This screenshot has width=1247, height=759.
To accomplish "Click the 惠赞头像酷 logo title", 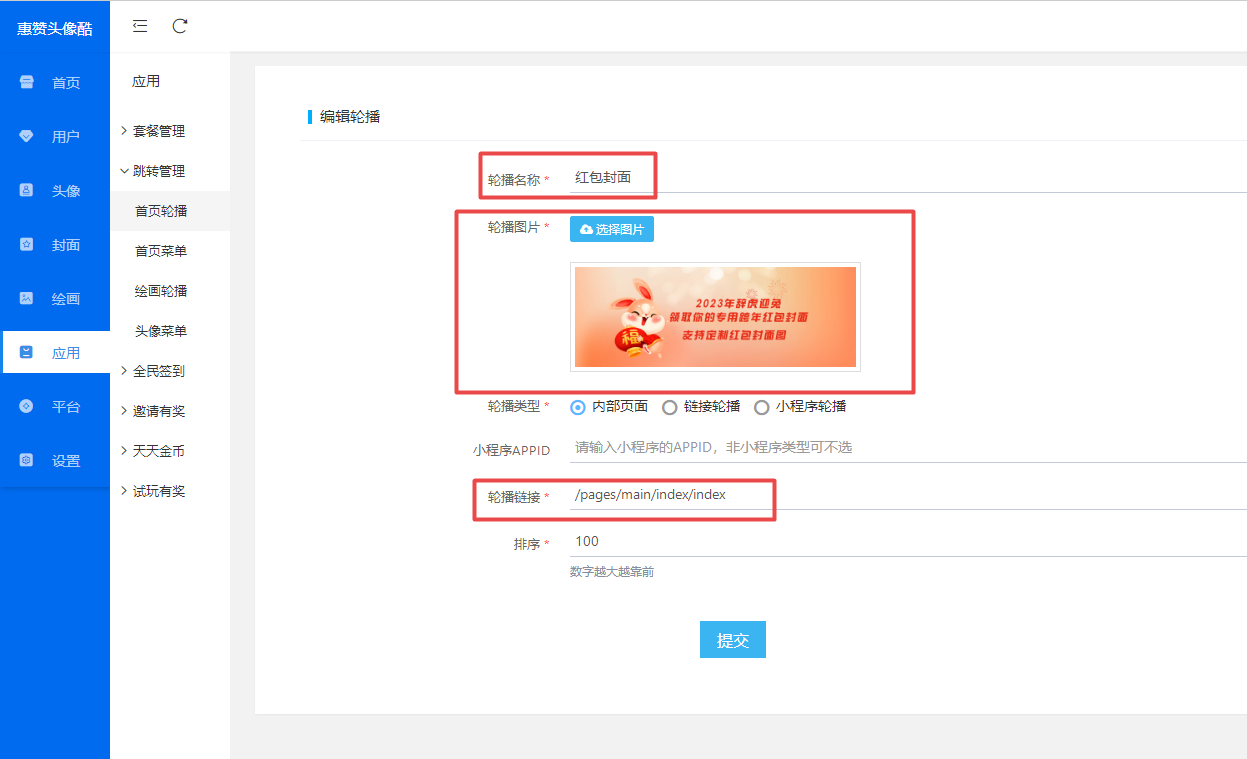I will click(x=55, y=29).
